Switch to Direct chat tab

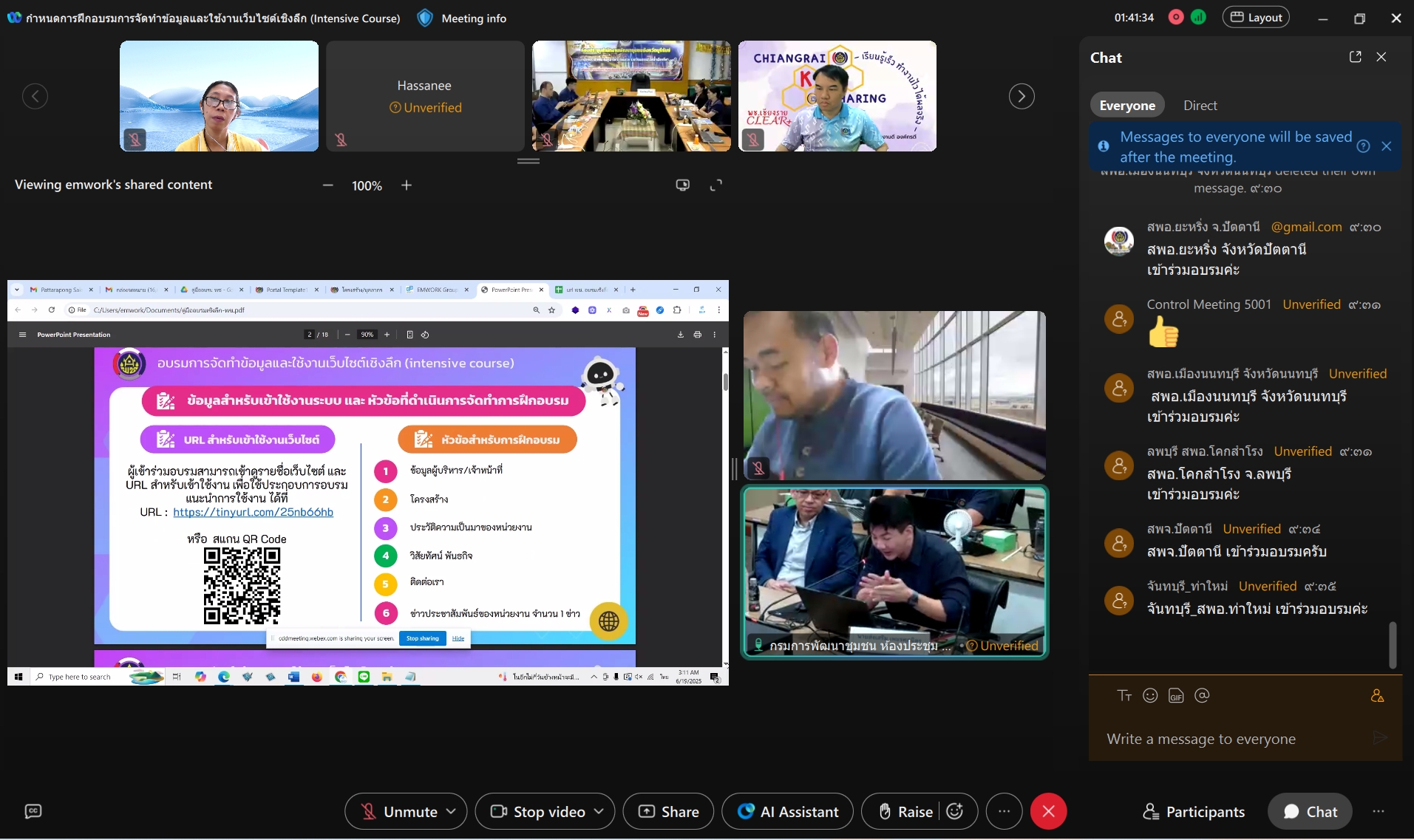point(1200,106)
